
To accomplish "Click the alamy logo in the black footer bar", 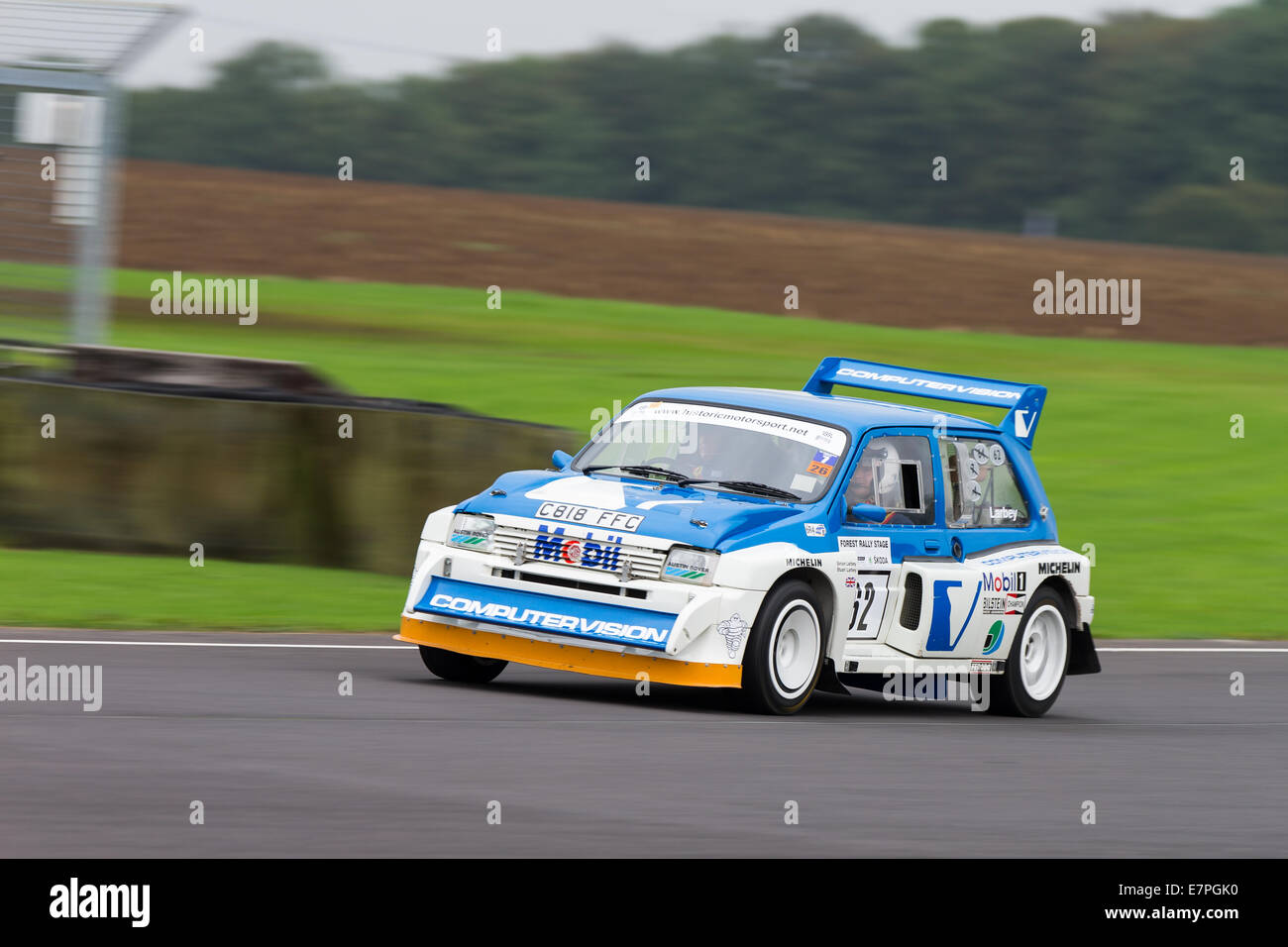I will (99, 902).
